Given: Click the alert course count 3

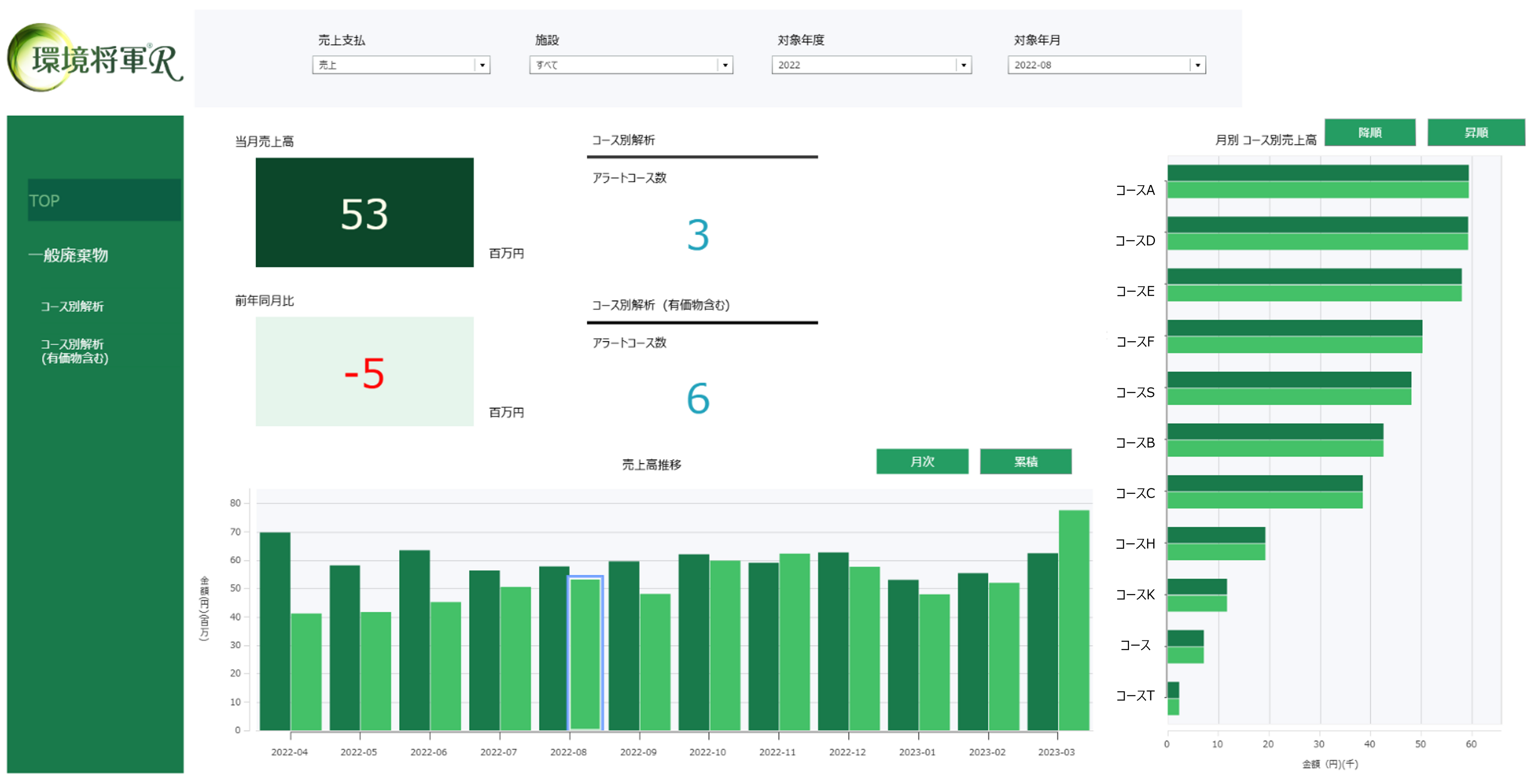Looking at the screenshot, I should 698,235.
